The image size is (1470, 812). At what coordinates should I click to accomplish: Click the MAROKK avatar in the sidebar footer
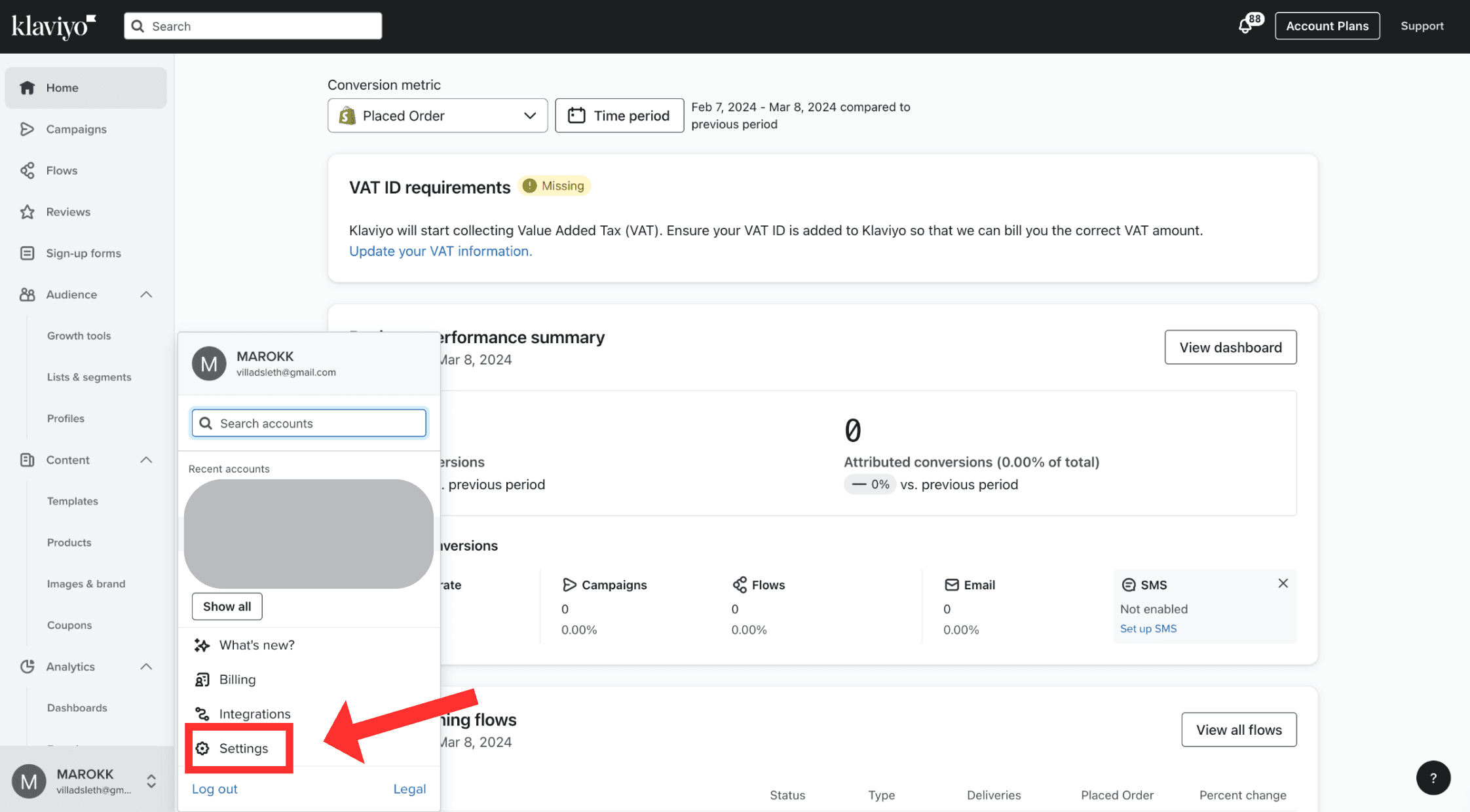[x=29, y=781]
